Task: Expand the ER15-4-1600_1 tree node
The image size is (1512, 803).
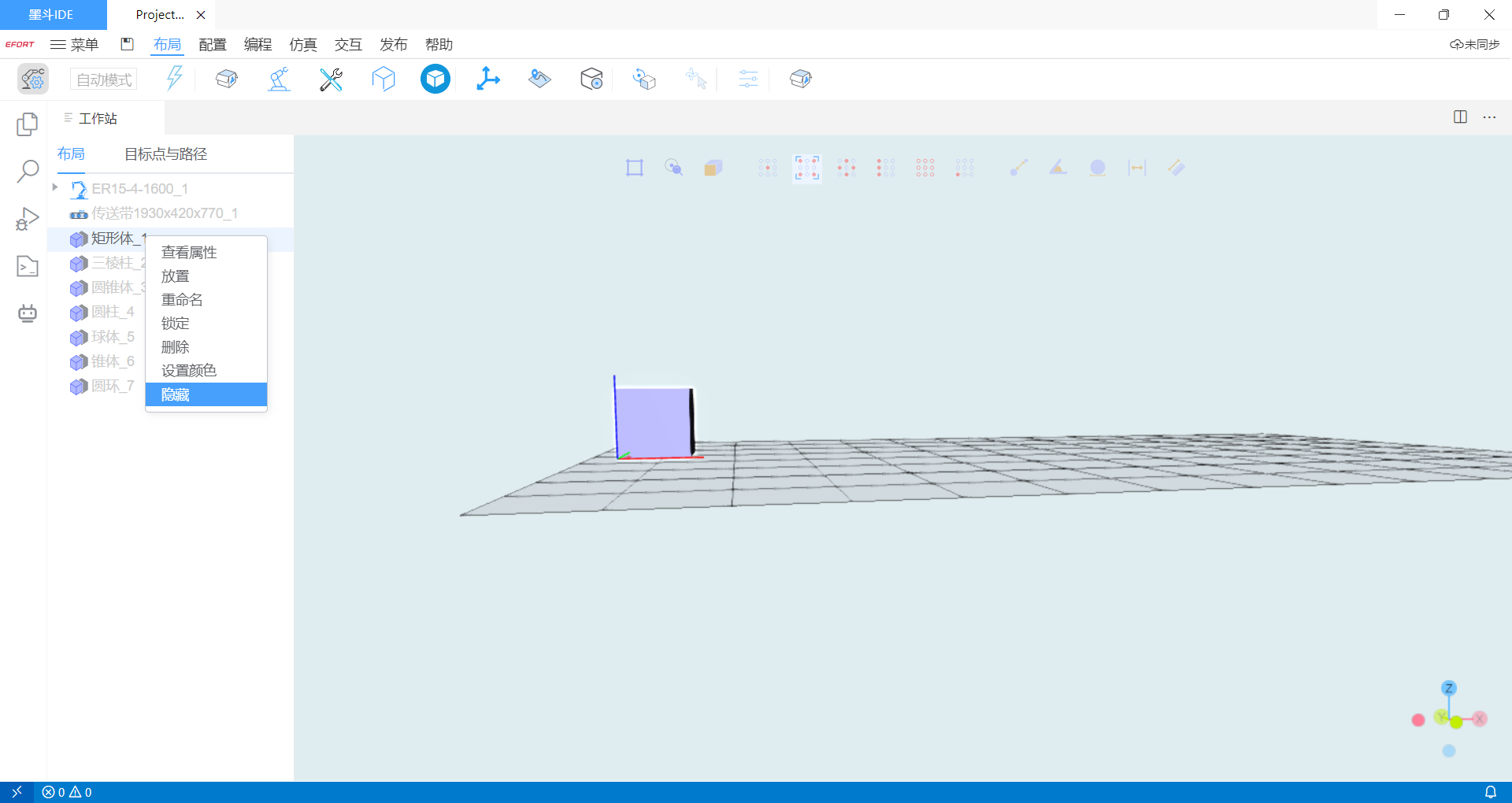Action: pos(55,188)
